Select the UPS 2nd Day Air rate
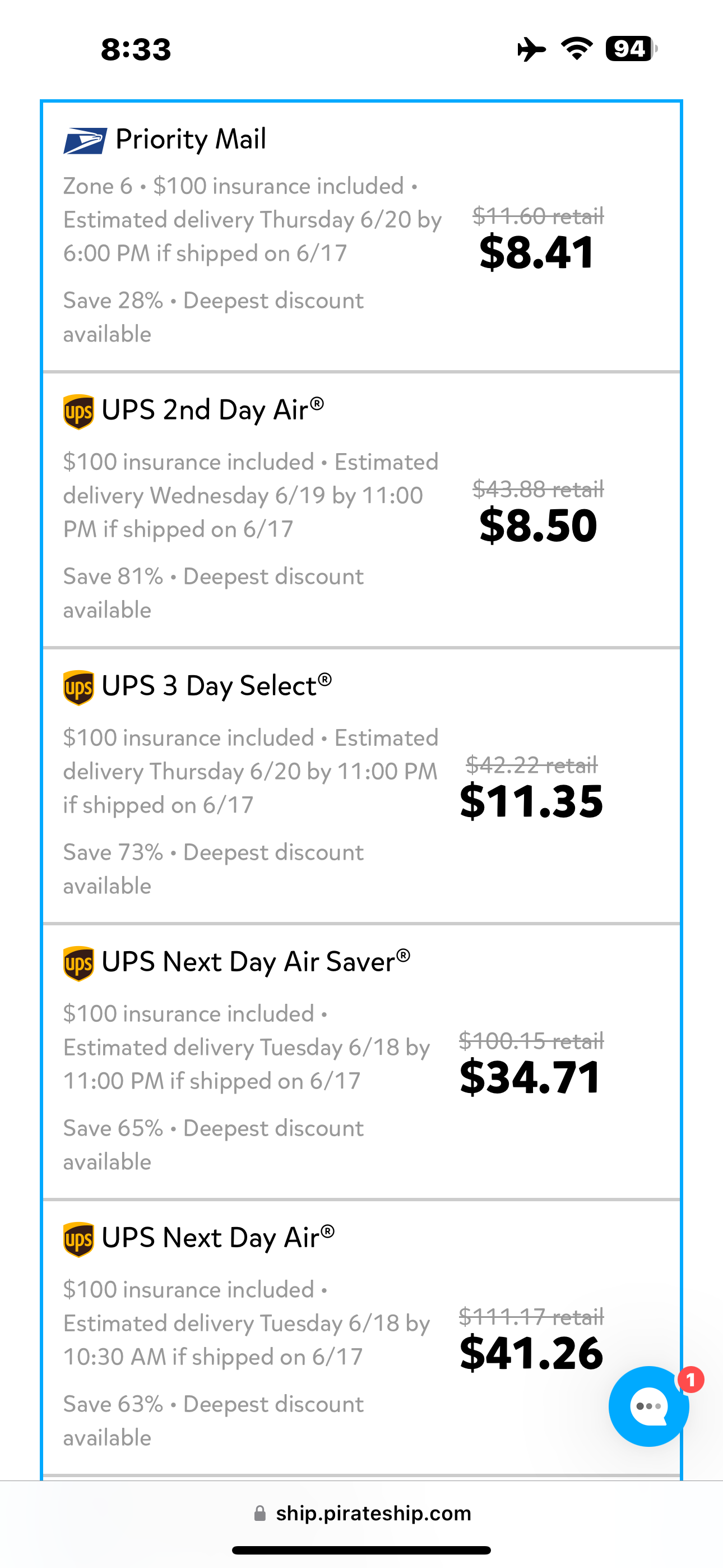The image size is (723, 1568). [361, 510]
